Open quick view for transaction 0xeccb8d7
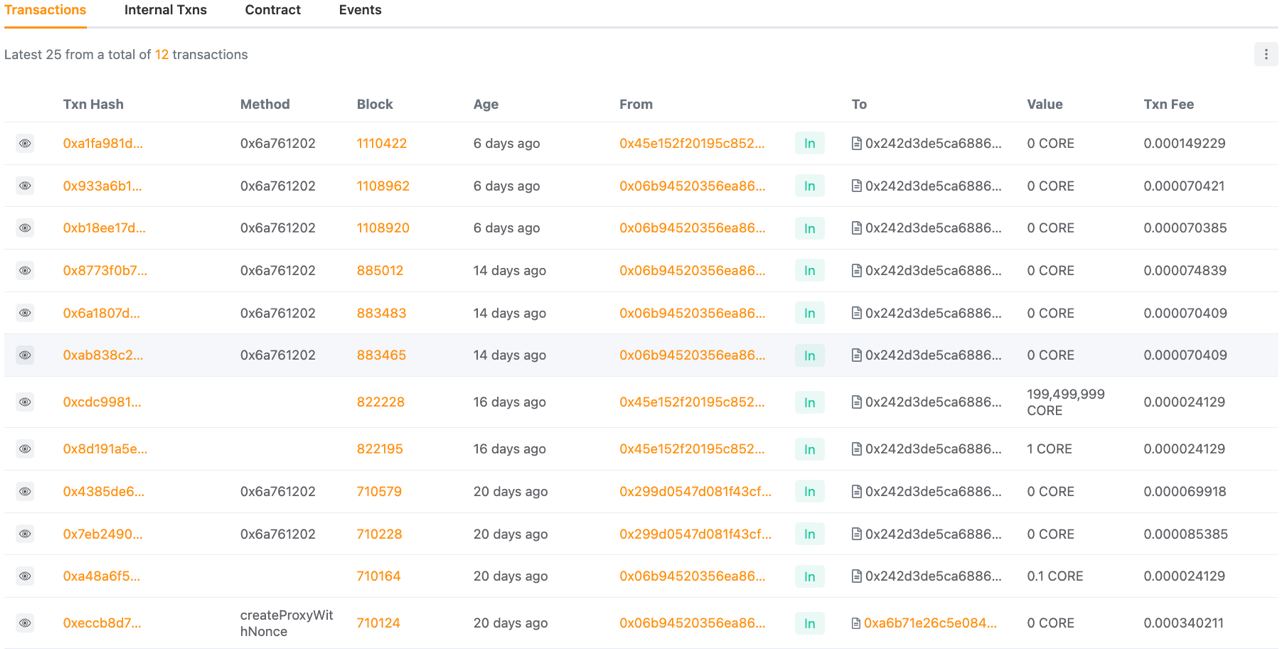Viewport: 1280px width, 649px height. tap(25, 623)
